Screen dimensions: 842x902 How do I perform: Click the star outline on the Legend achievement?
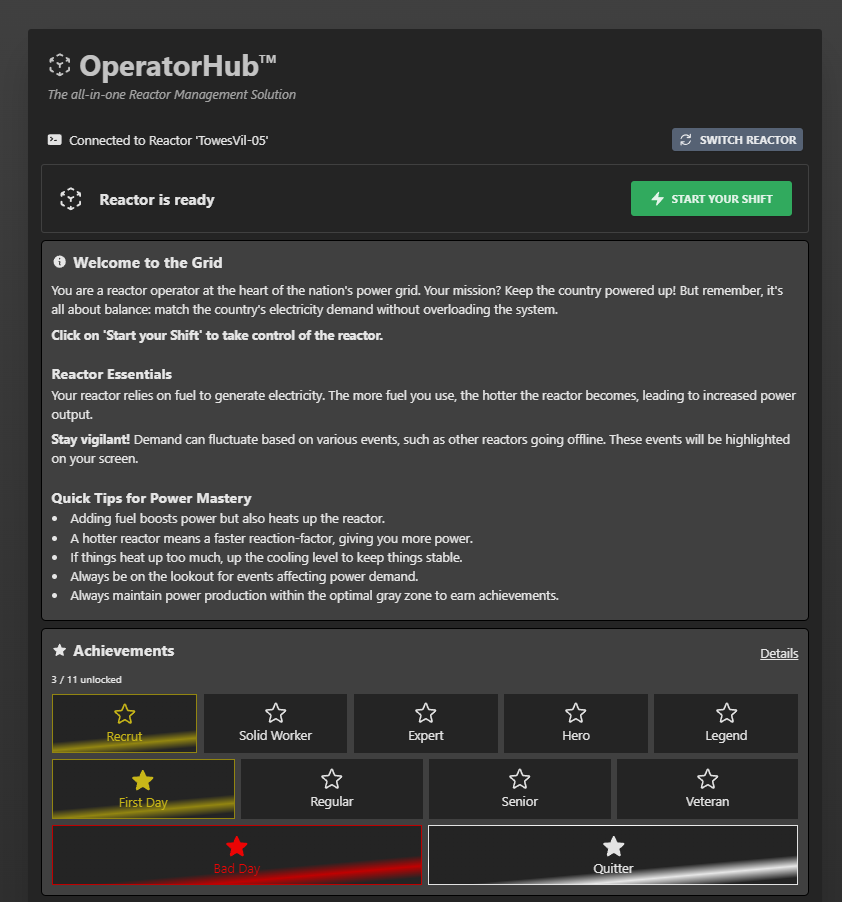click(725, 712)
